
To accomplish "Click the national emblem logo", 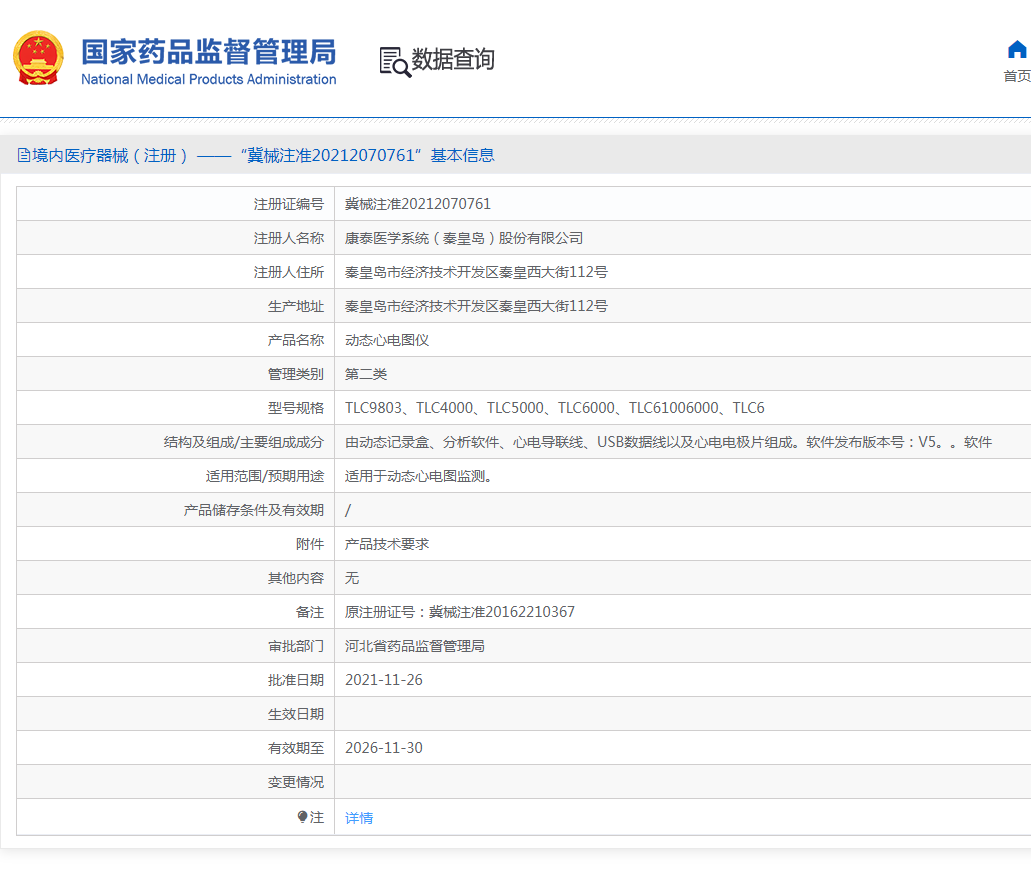I will [38, 58].
